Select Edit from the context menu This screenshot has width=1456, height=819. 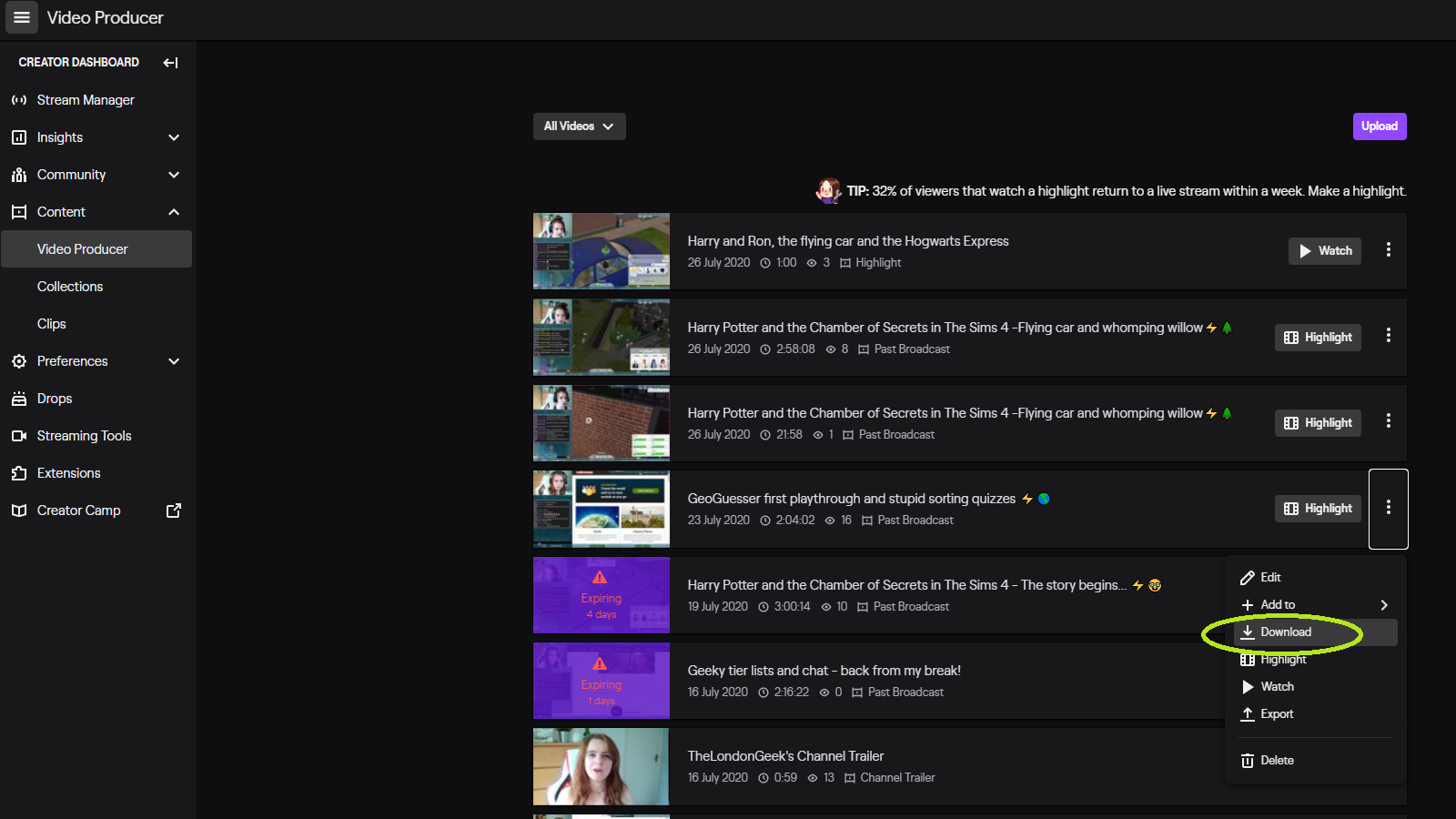click(x=1316, y=578)
